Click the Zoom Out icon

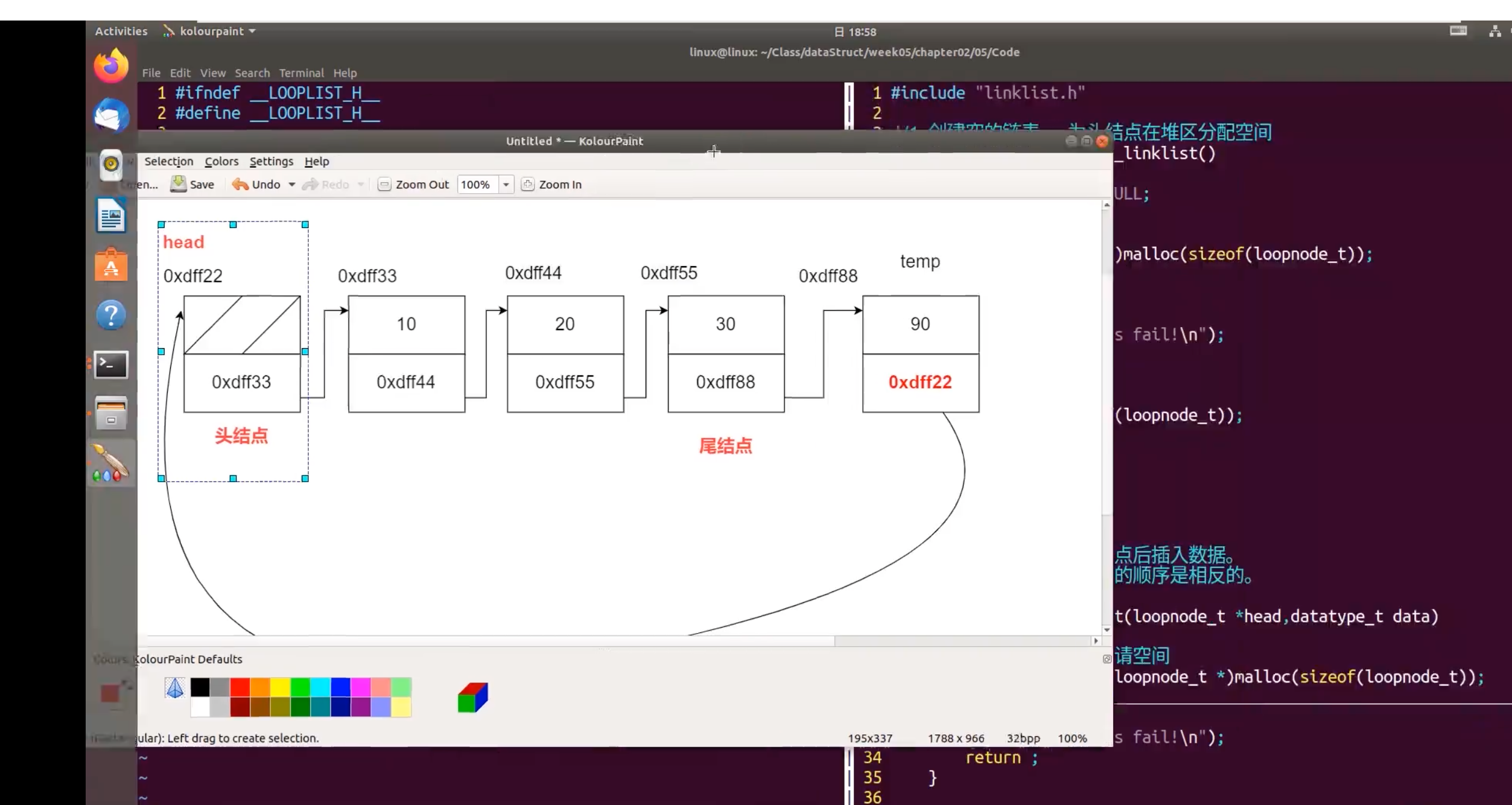(384, 184)
